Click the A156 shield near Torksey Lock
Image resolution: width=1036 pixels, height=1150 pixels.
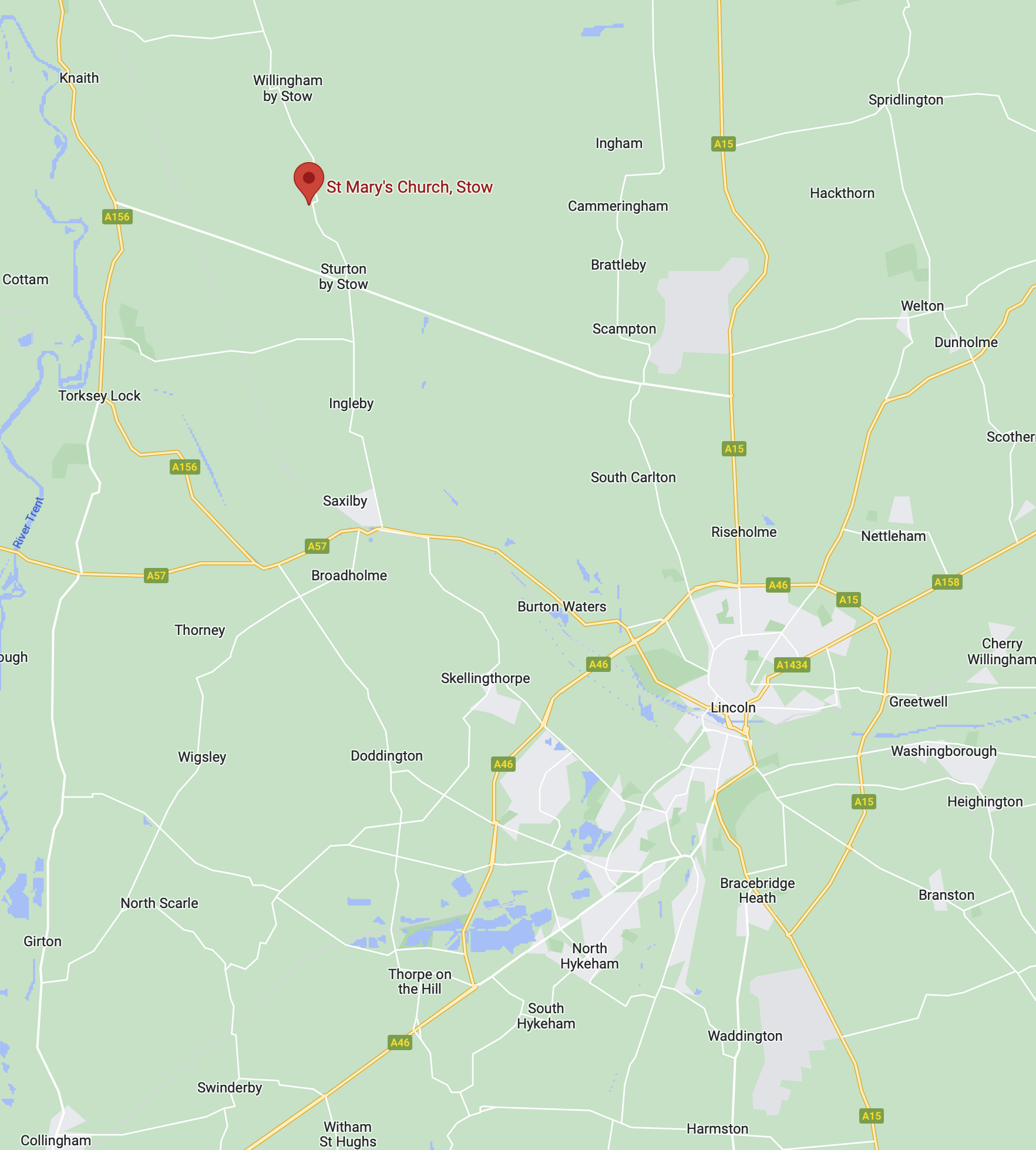coord(184,467)
